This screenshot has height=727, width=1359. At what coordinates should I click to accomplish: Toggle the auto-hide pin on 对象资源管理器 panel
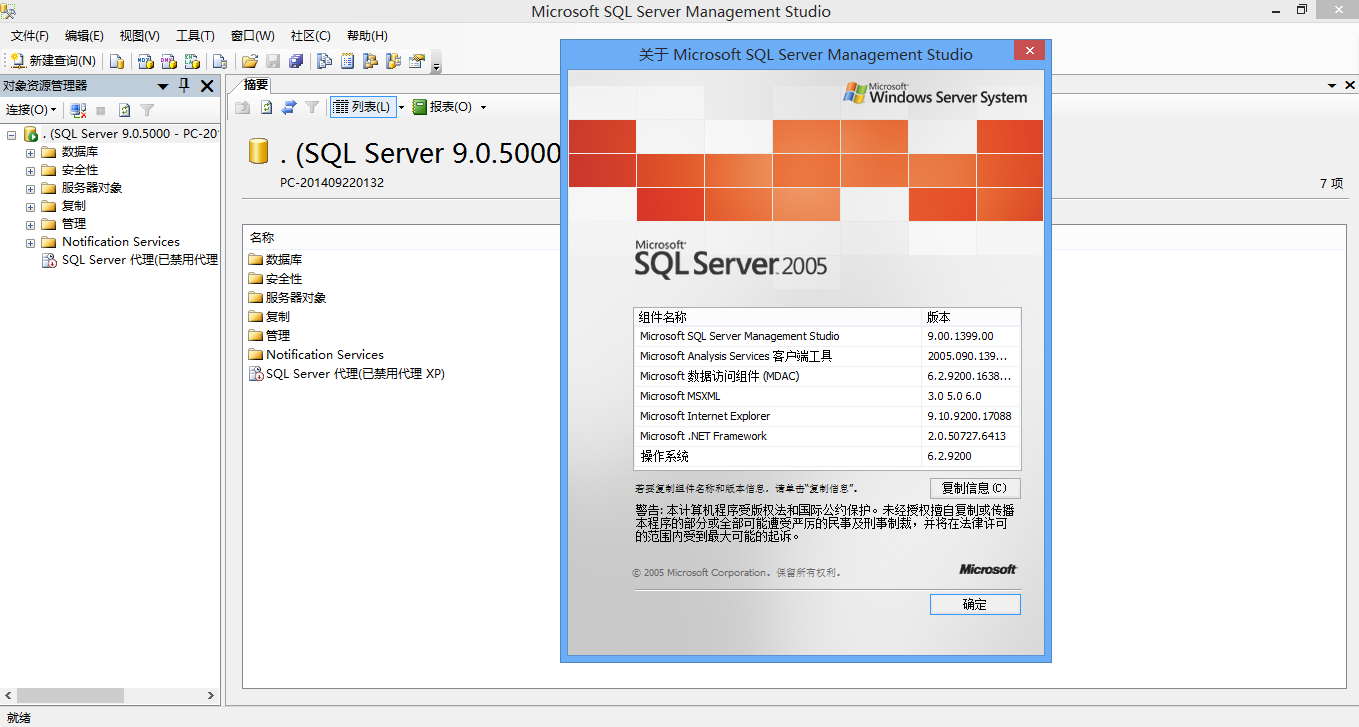click(x=184, y=86)
